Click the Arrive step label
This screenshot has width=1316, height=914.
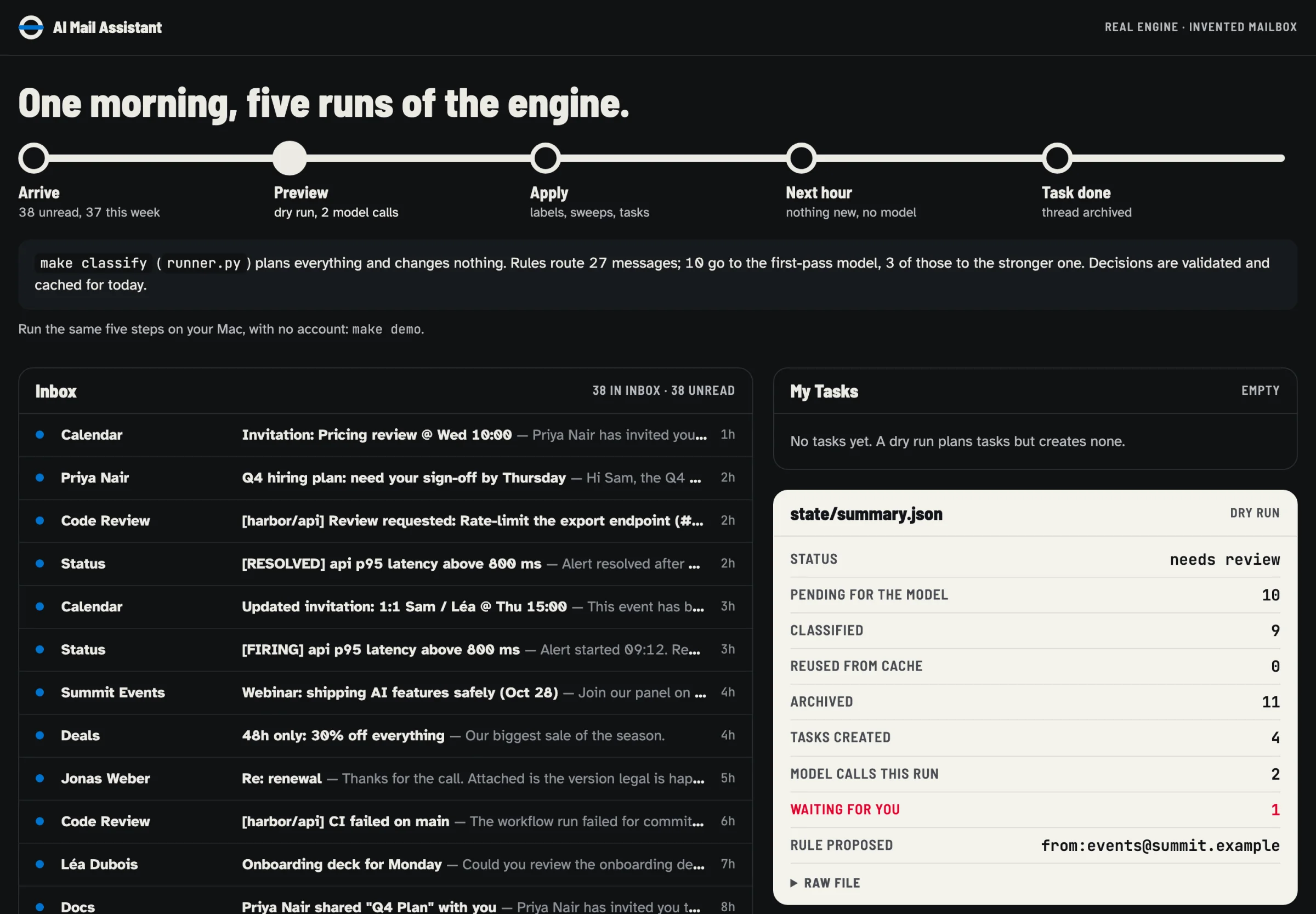point(39,193)
